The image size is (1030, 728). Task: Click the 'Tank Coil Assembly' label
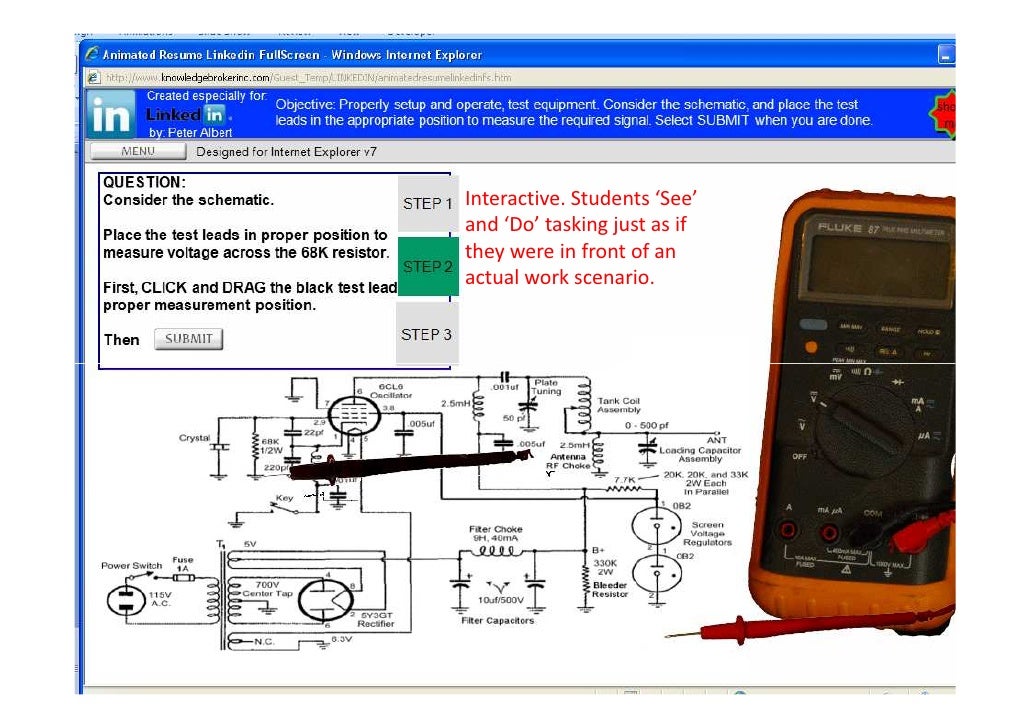point(618,405)
